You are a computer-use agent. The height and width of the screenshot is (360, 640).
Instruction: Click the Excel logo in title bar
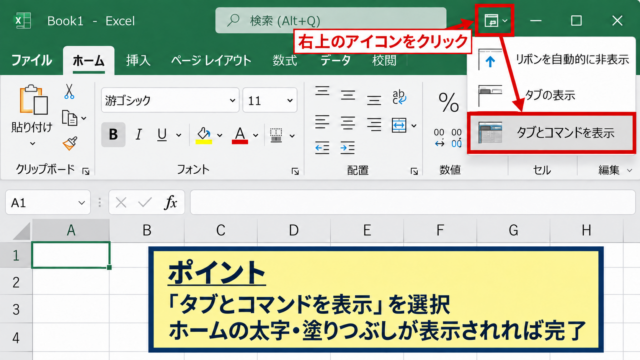coord(23,20)
